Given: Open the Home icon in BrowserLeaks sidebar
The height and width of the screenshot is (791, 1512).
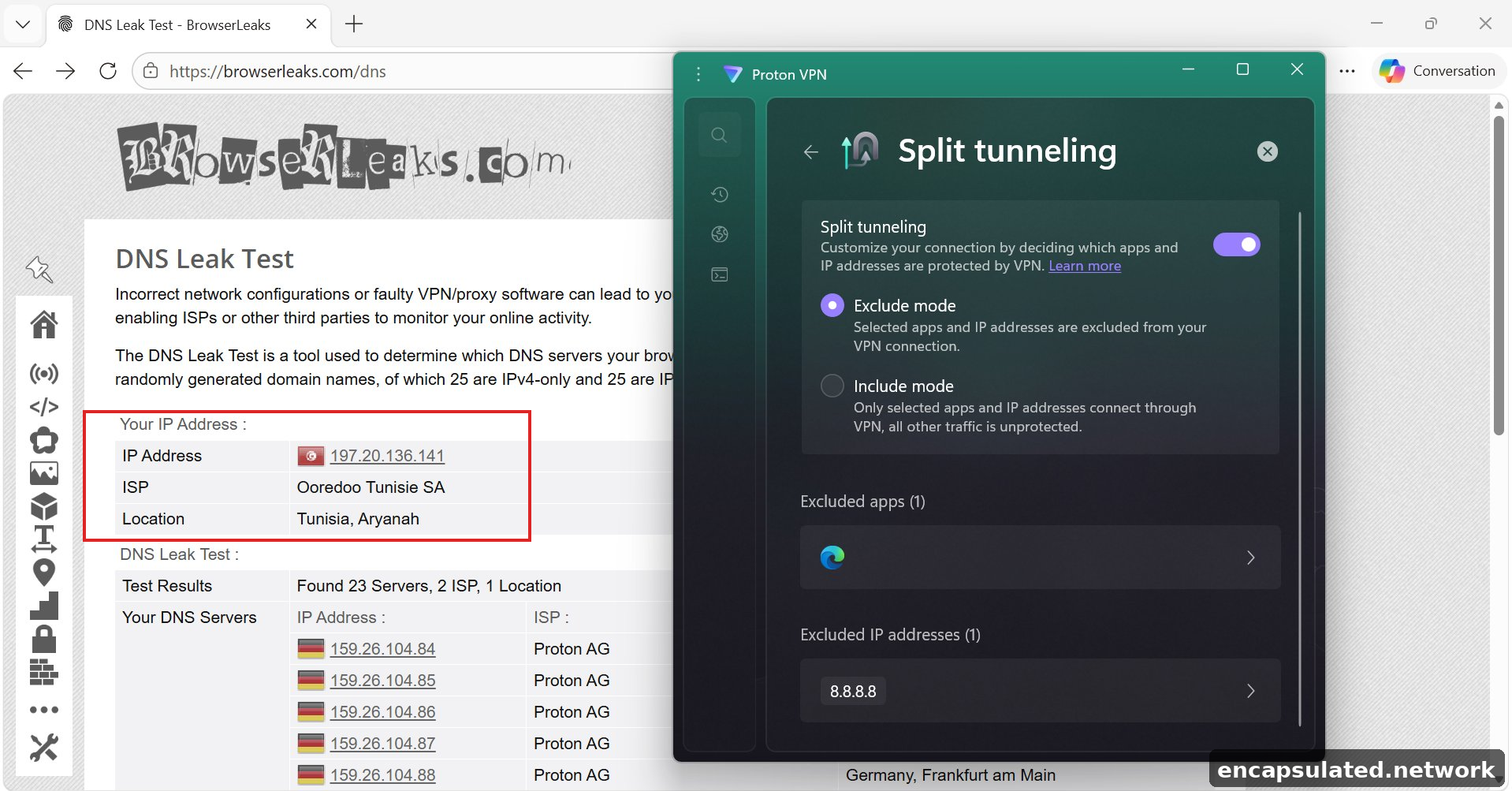Looking at the screenshot, I should click(44, 324).
